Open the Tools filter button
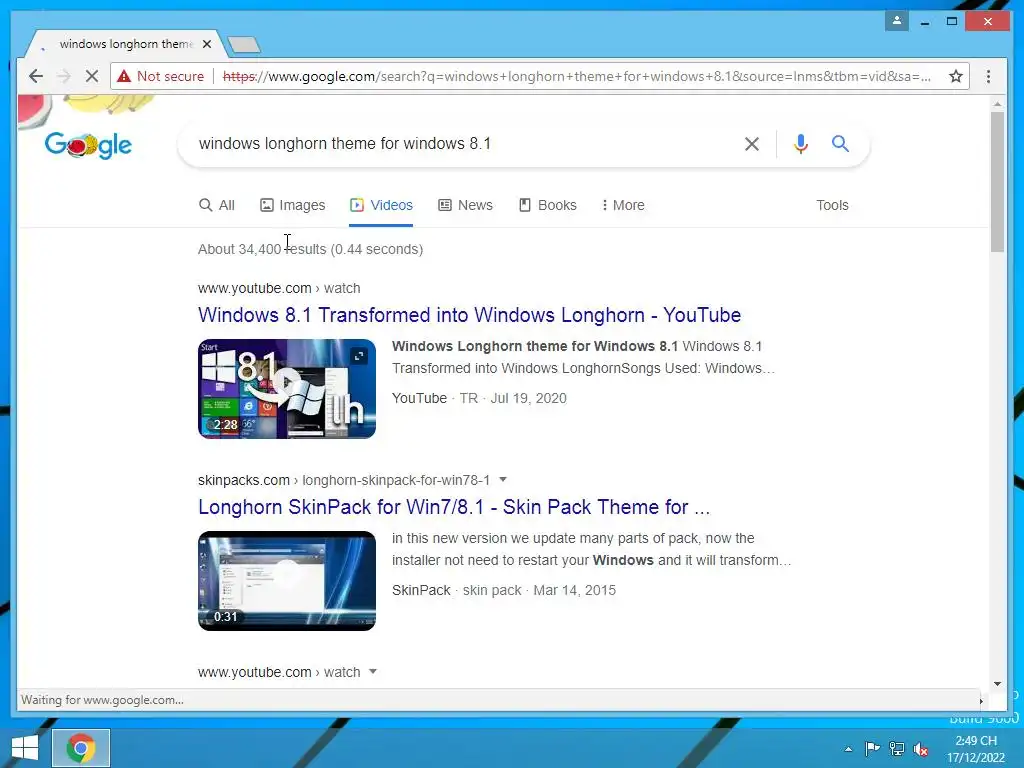The image size is (1024, 768). tap(832, 205)
